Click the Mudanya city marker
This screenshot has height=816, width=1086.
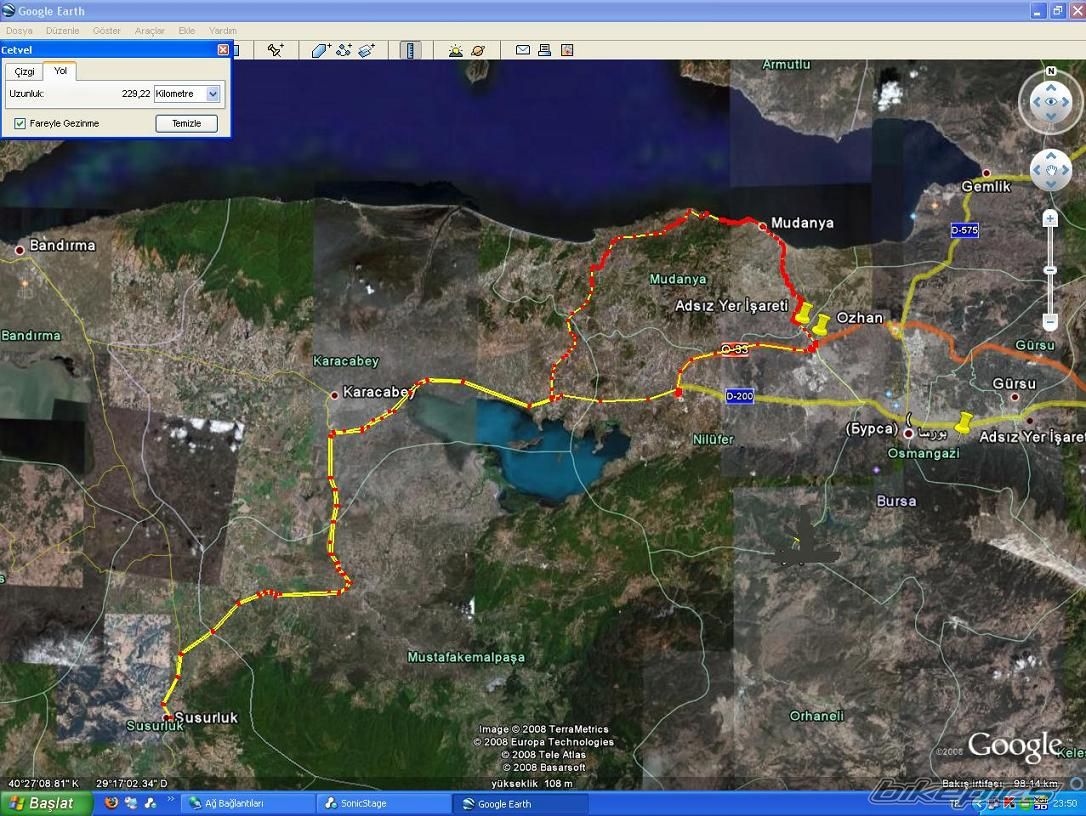[763, 226]
